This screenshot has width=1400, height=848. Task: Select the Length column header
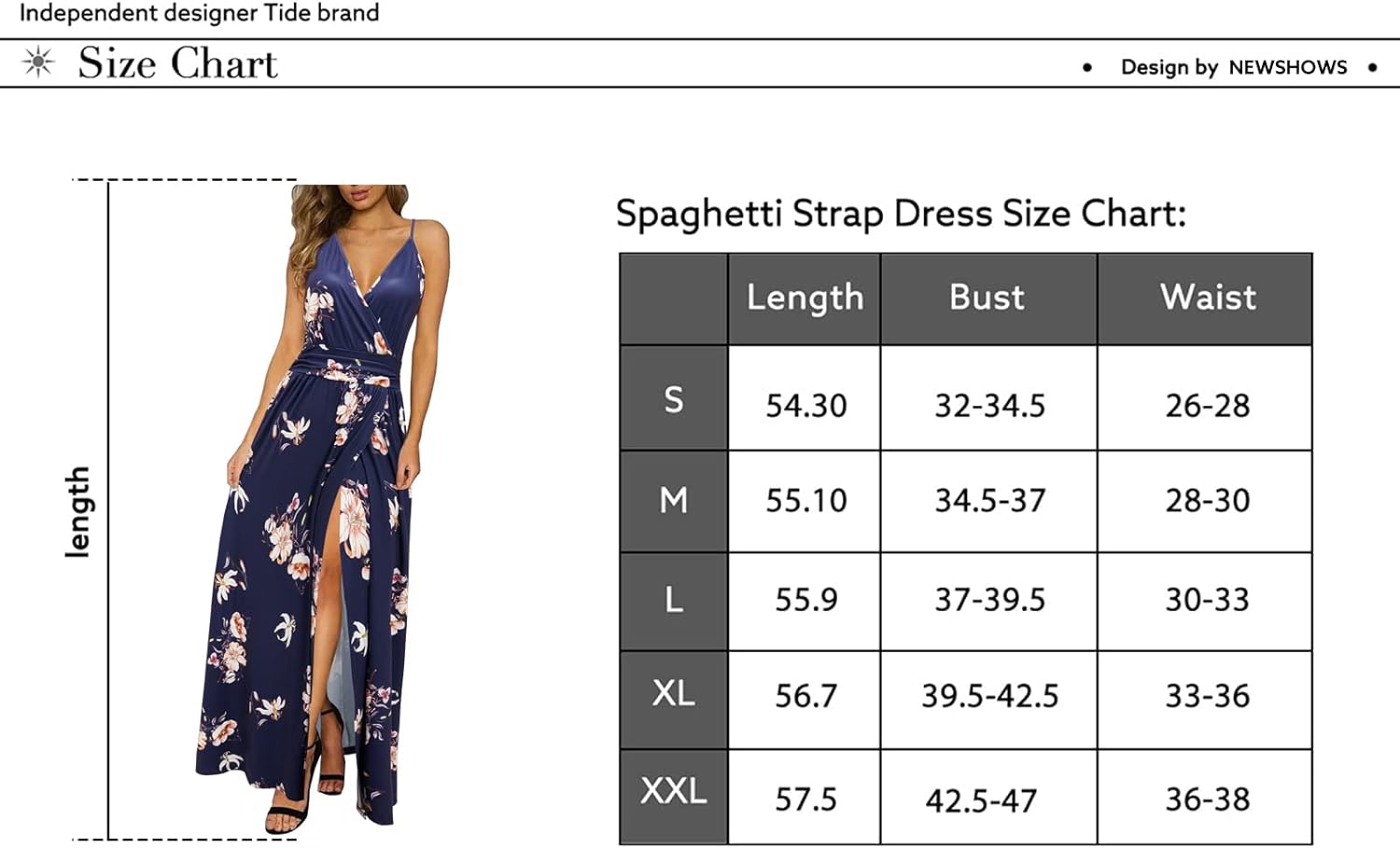(x=805, y=298)
